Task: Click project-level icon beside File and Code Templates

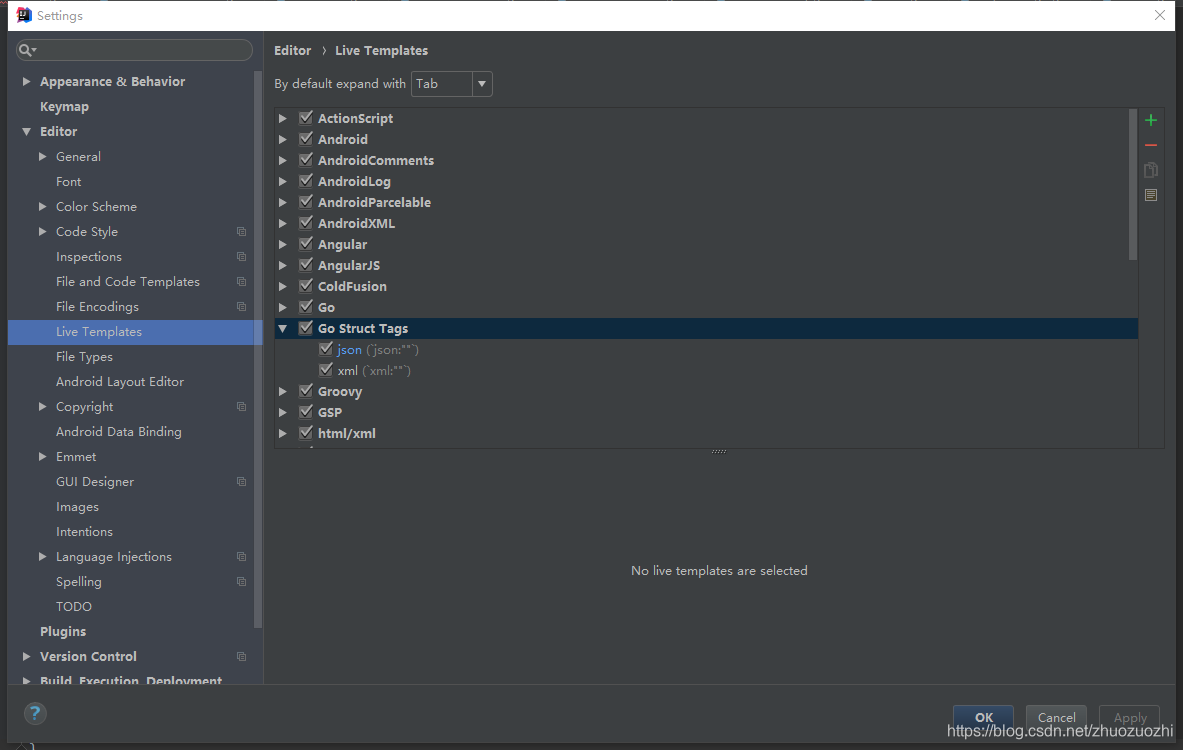Action: [241, 281]
